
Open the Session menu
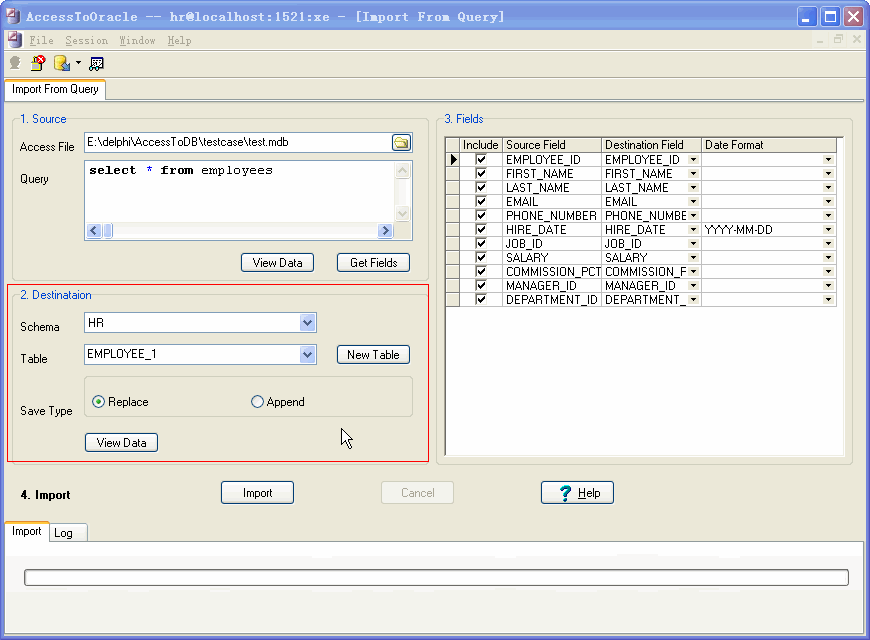tap(87, 41)
